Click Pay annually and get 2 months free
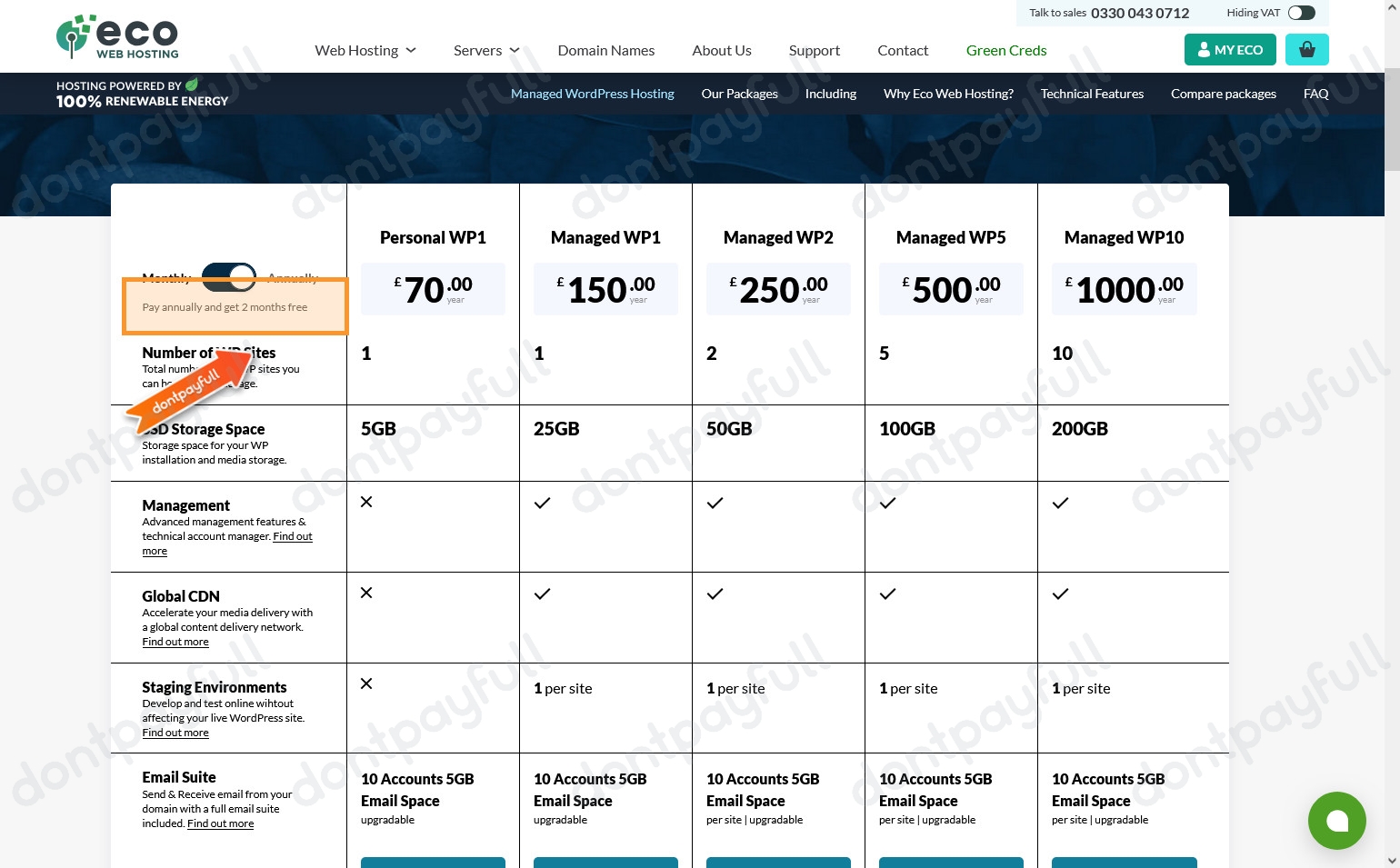This screenshot has height=868, width=1400. (225, 307)
